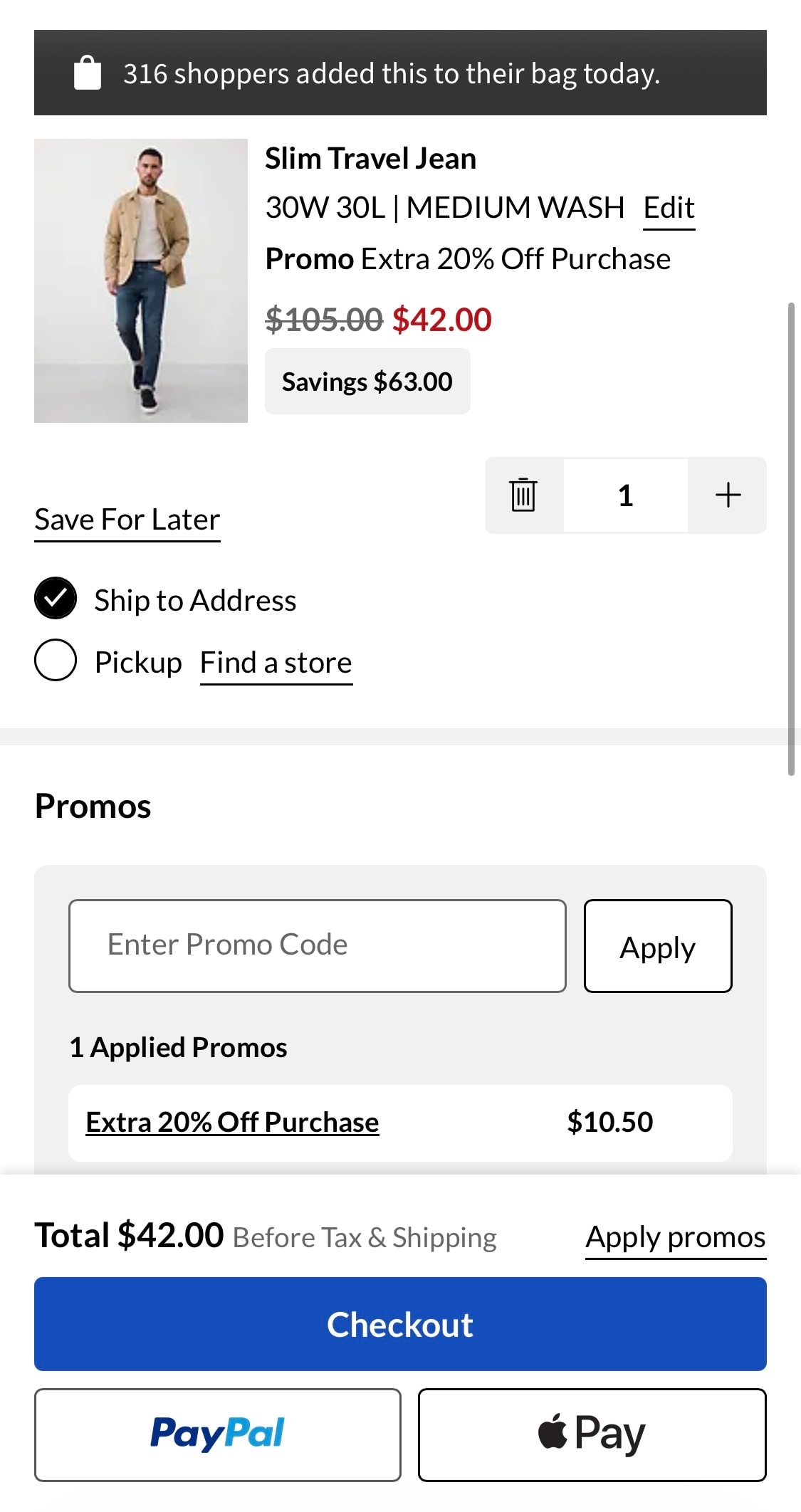Open the Slim Travel Jean product title
Viewport: 801px width, 1512px height.
[370, 159]
